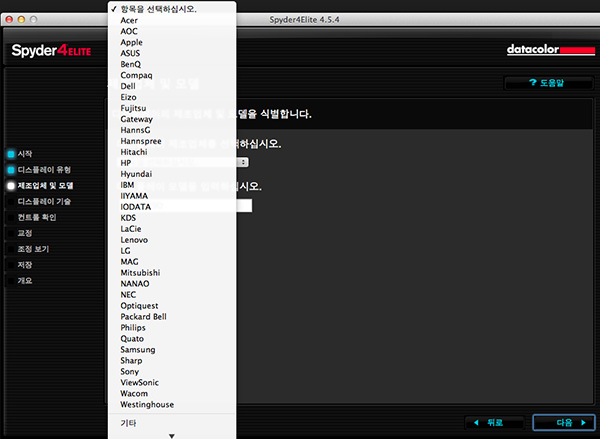Click the manufacturer dropdown stepper arrows
Viewport: 600px width, 439px height.
(x=244, y=161)
